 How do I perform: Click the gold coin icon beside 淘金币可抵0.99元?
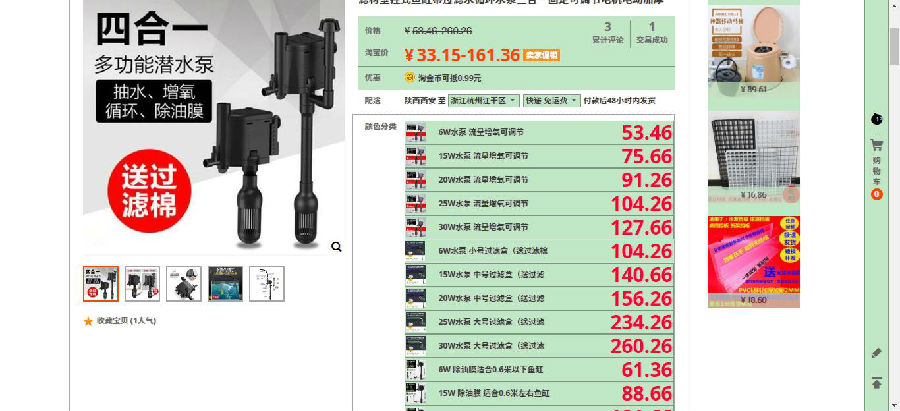[409, 77]
